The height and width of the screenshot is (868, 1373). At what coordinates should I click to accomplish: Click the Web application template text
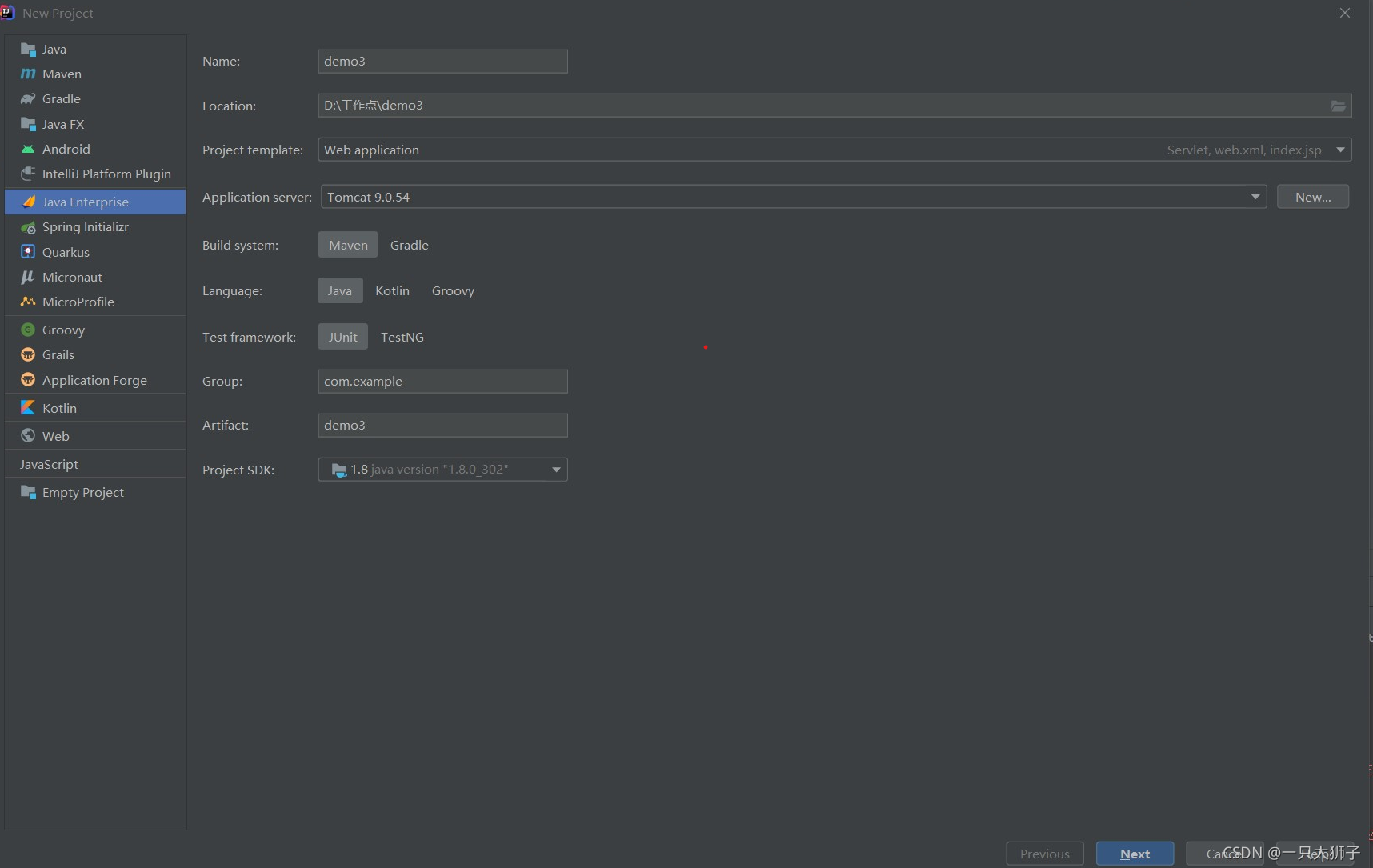(371, 150)
